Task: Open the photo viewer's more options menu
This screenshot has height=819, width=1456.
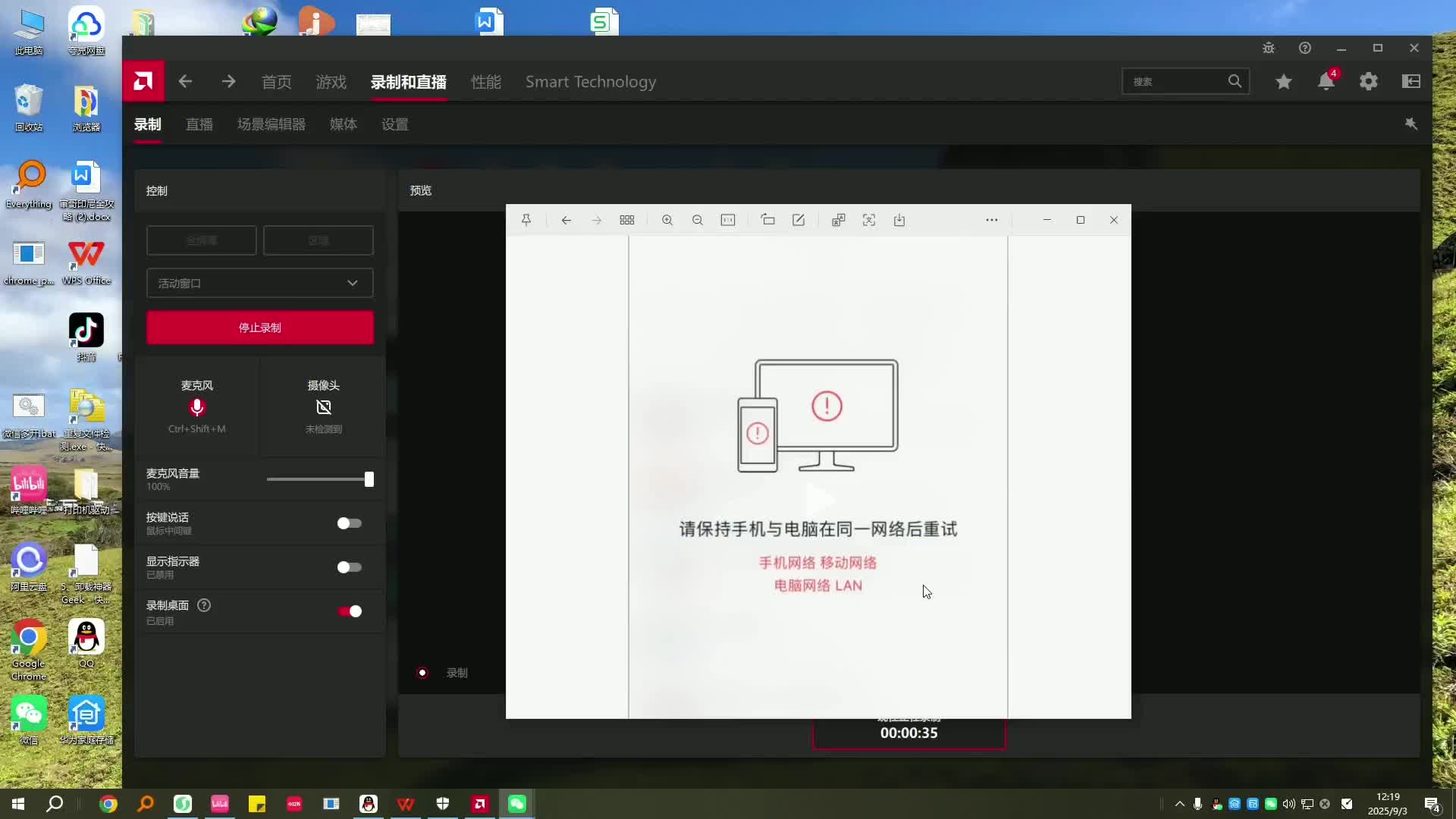Action: (991, 220)
